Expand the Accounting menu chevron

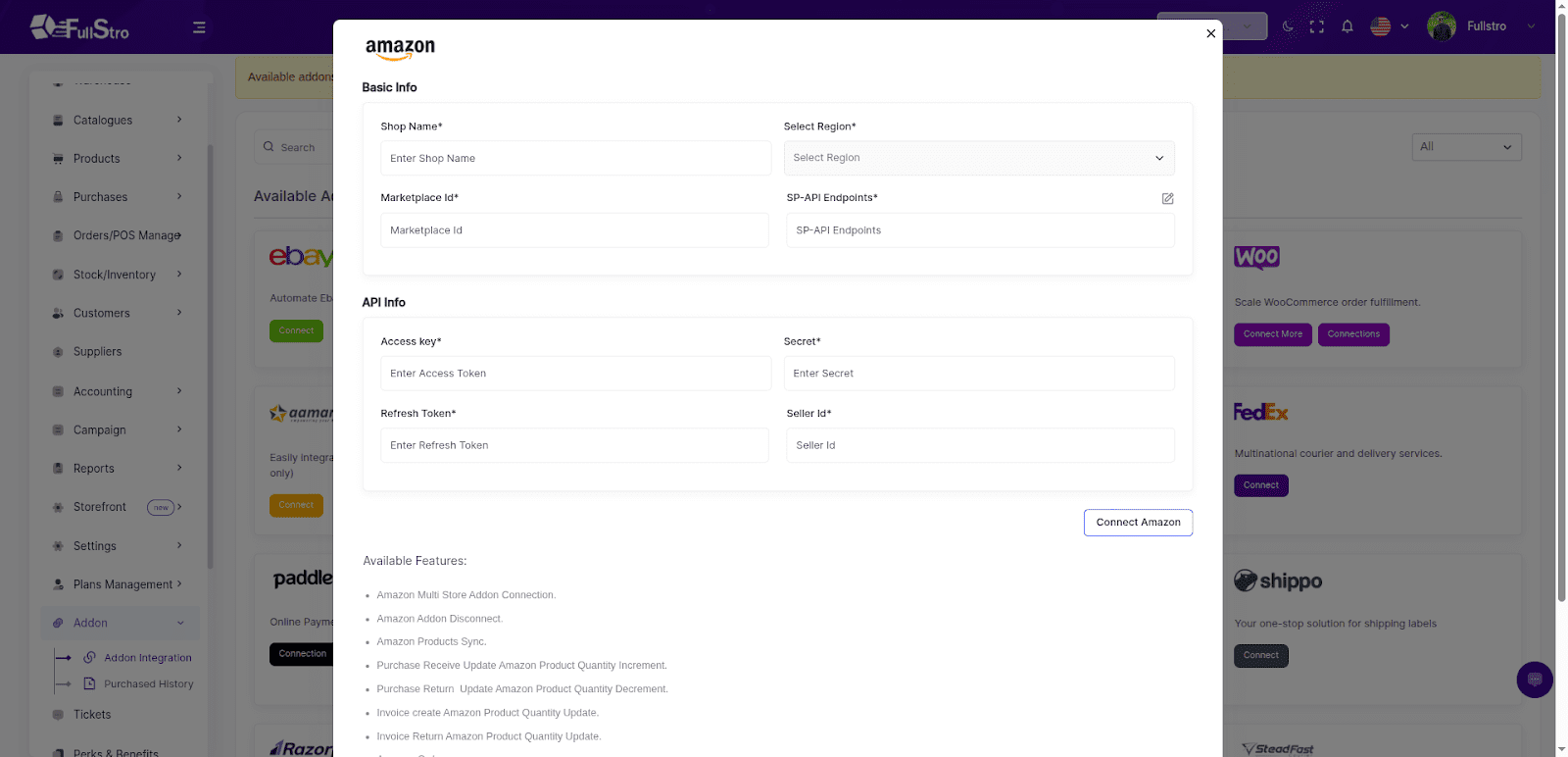coord(179,390)
